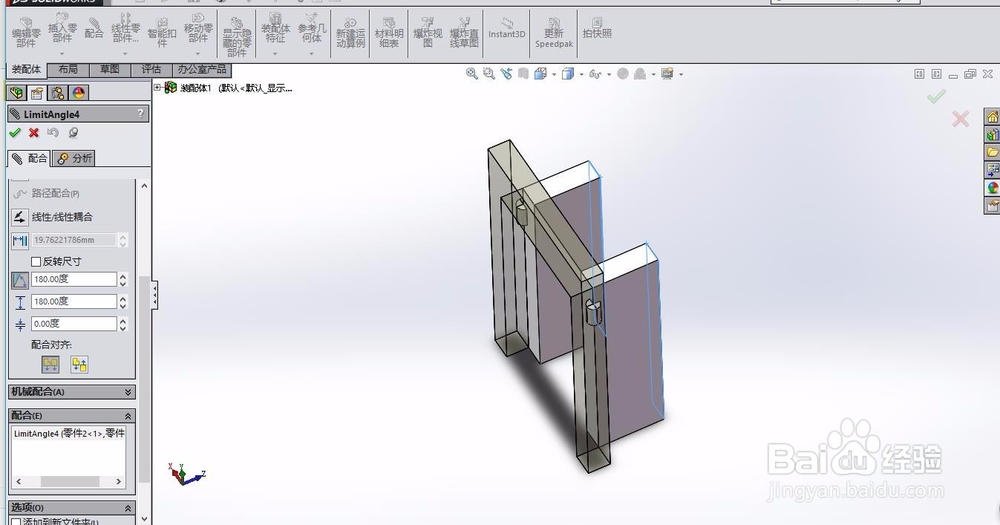This screenshot has width=1000, height=525.
Task: Toggle the Section View icon
Action: coord(523,74)
